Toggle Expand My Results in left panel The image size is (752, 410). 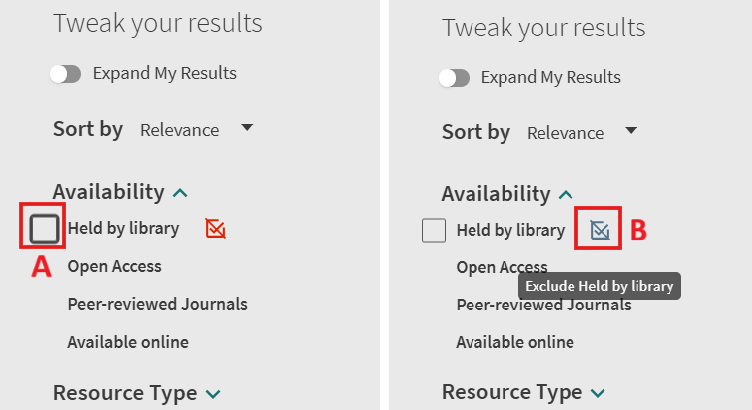pyautogui.click(x=65, y=73)
